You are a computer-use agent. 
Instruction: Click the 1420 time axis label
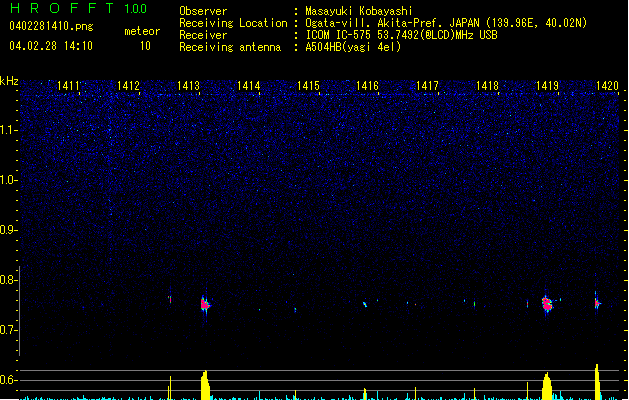tap(607, 85)
